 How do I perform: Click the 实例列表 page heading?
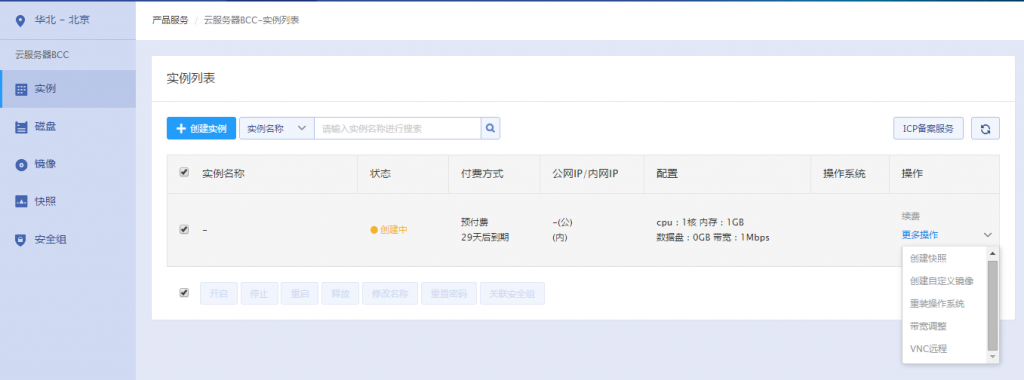pos(191,78)
